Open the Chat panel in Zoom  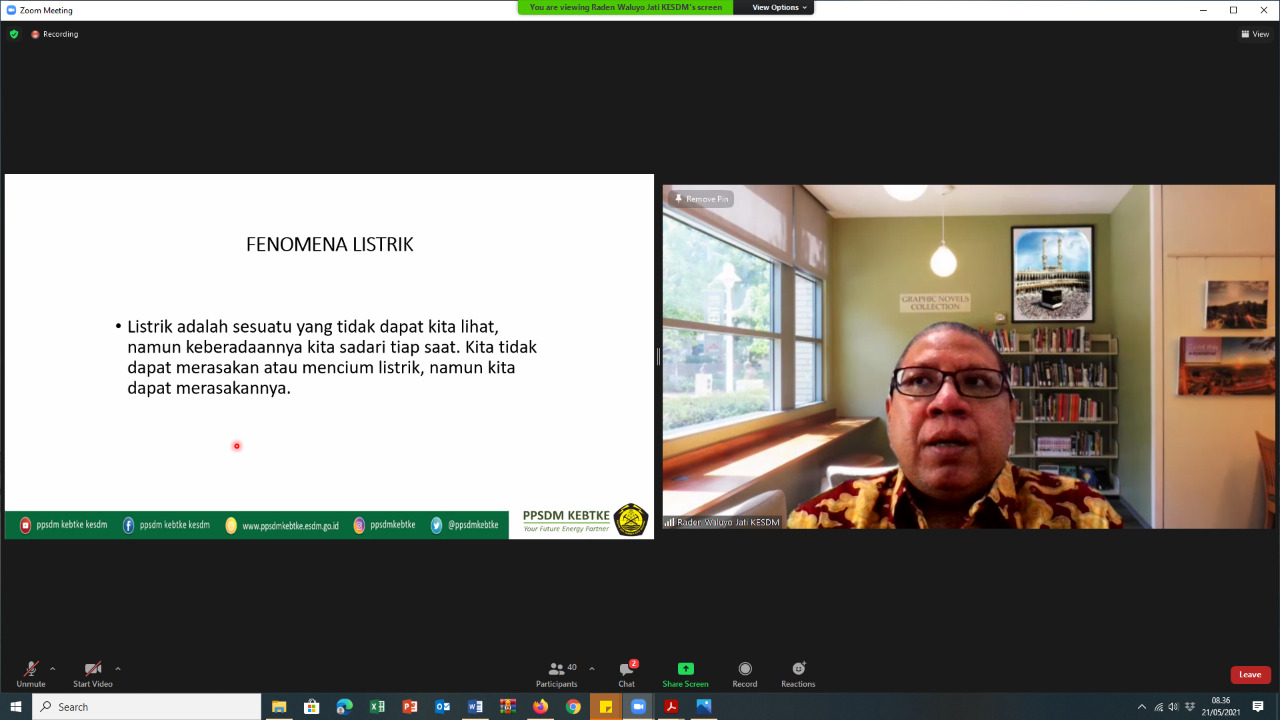pyautogui.click(x=625, y=674)
